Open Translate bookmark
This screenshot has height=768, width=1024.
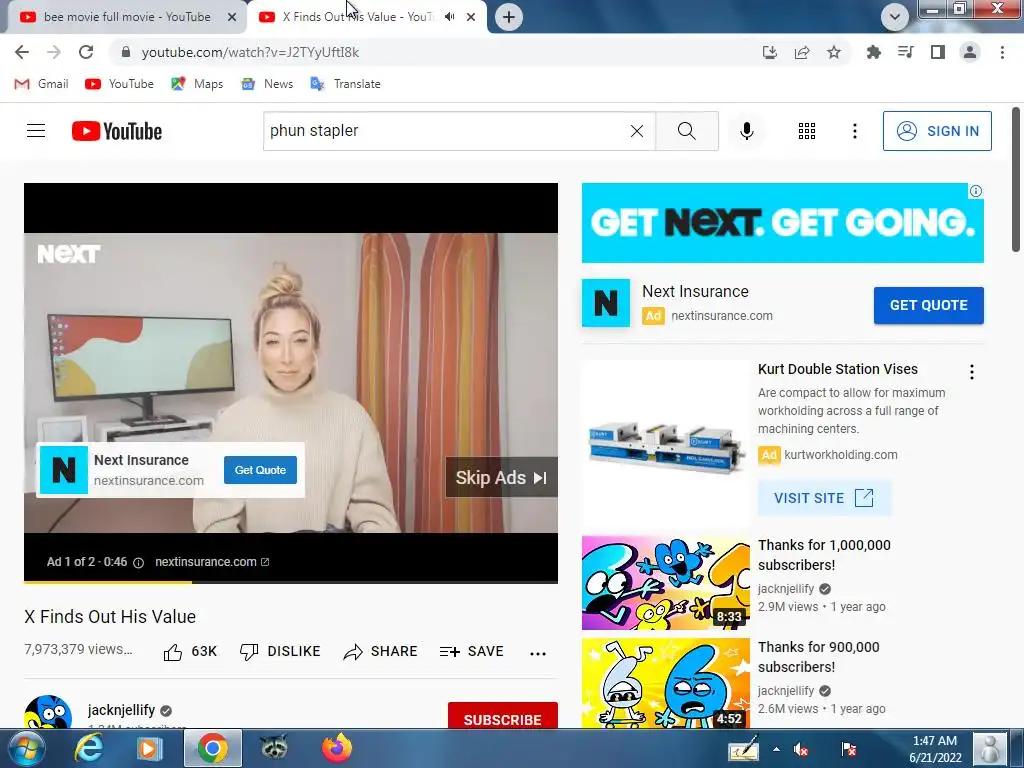[x=345, y=84]
